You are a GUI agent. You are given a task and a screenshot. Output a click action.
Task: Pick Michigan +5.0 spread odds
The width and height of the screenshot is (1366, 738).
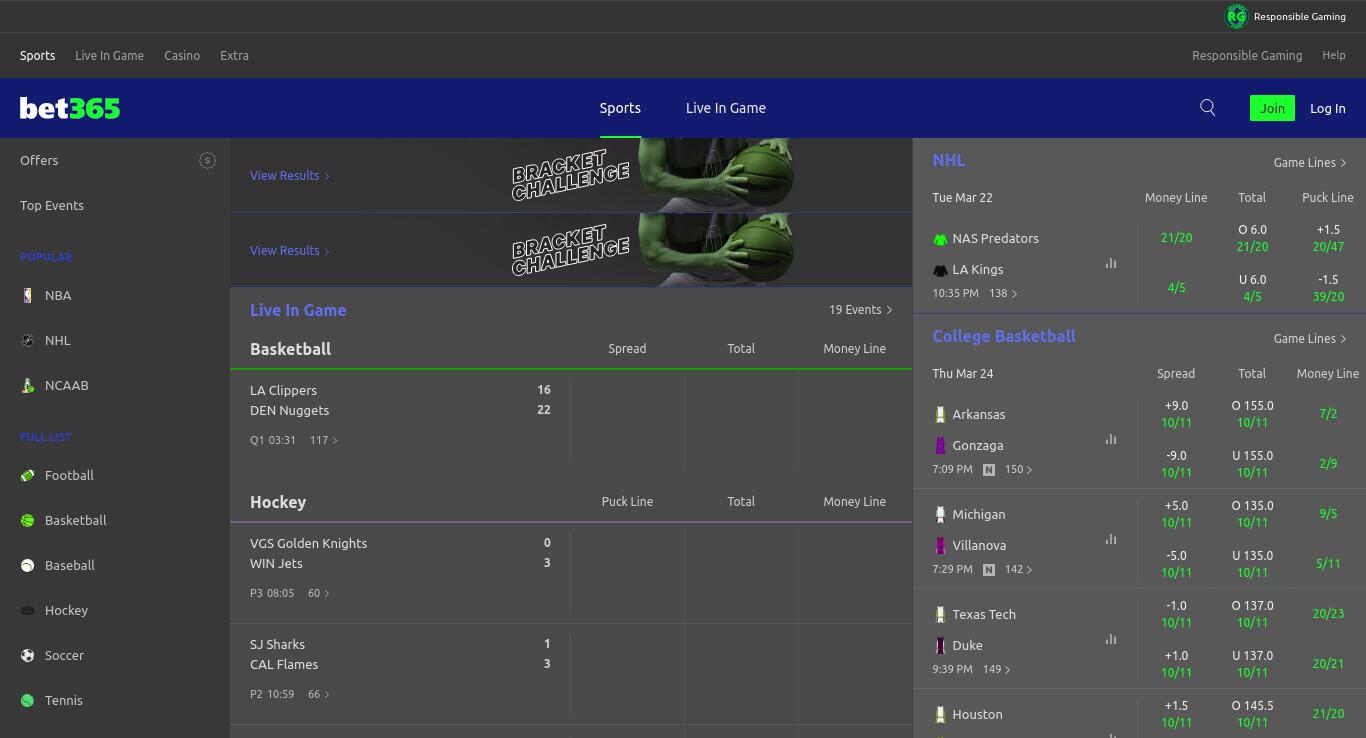point(1176,514)
